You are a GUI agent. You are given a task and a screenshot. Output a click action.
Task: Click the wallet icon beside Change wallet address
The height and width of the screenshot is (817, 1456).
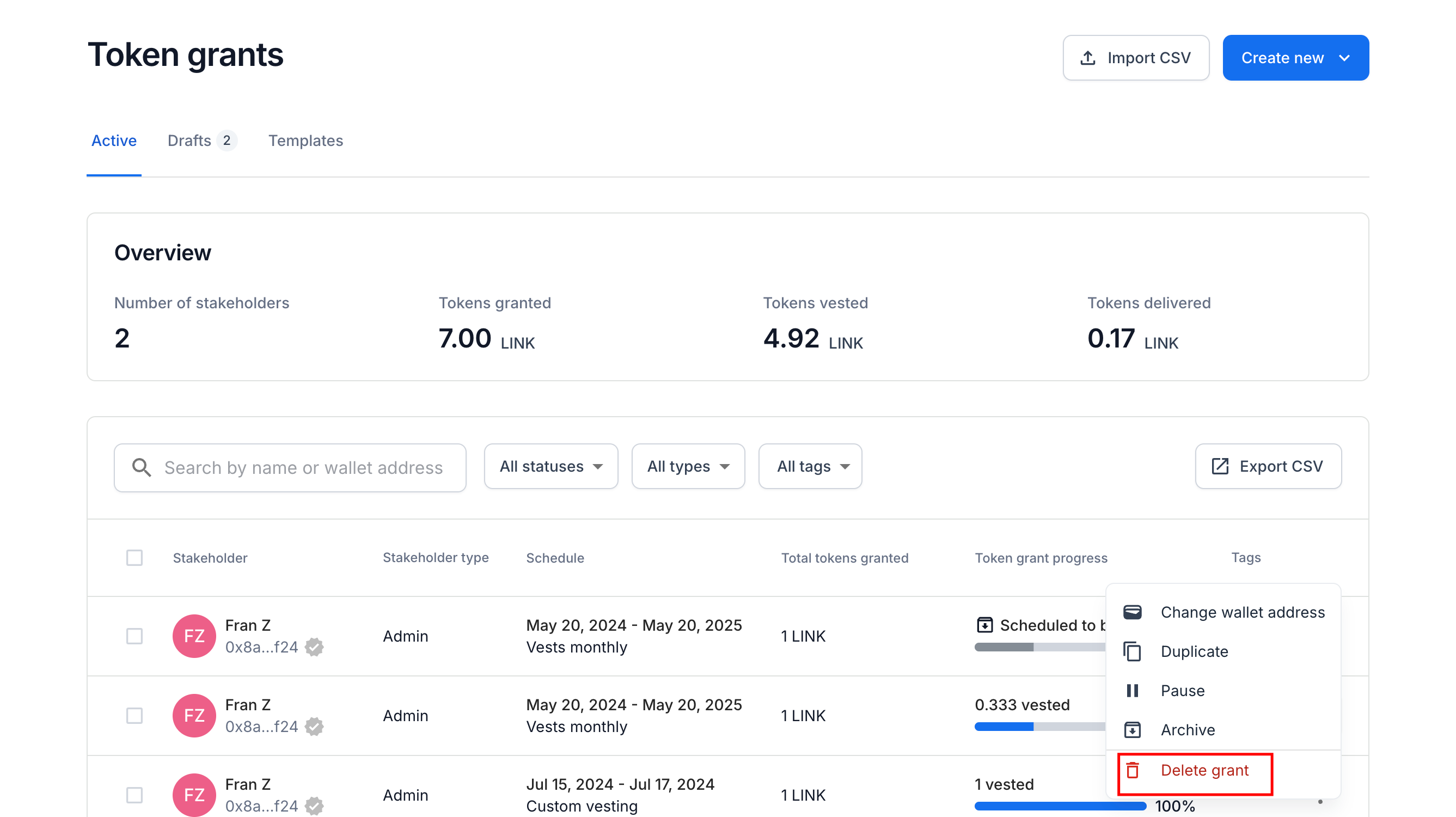coord(1132,612)
